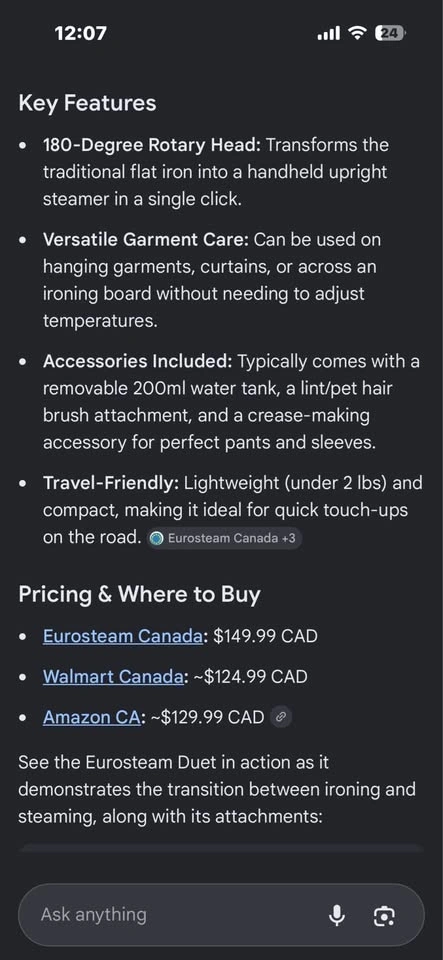This screenshot has width=443, height=960.
Task: Tap the 12:07 clock in the status bar
Action: (x=80, y=33)
